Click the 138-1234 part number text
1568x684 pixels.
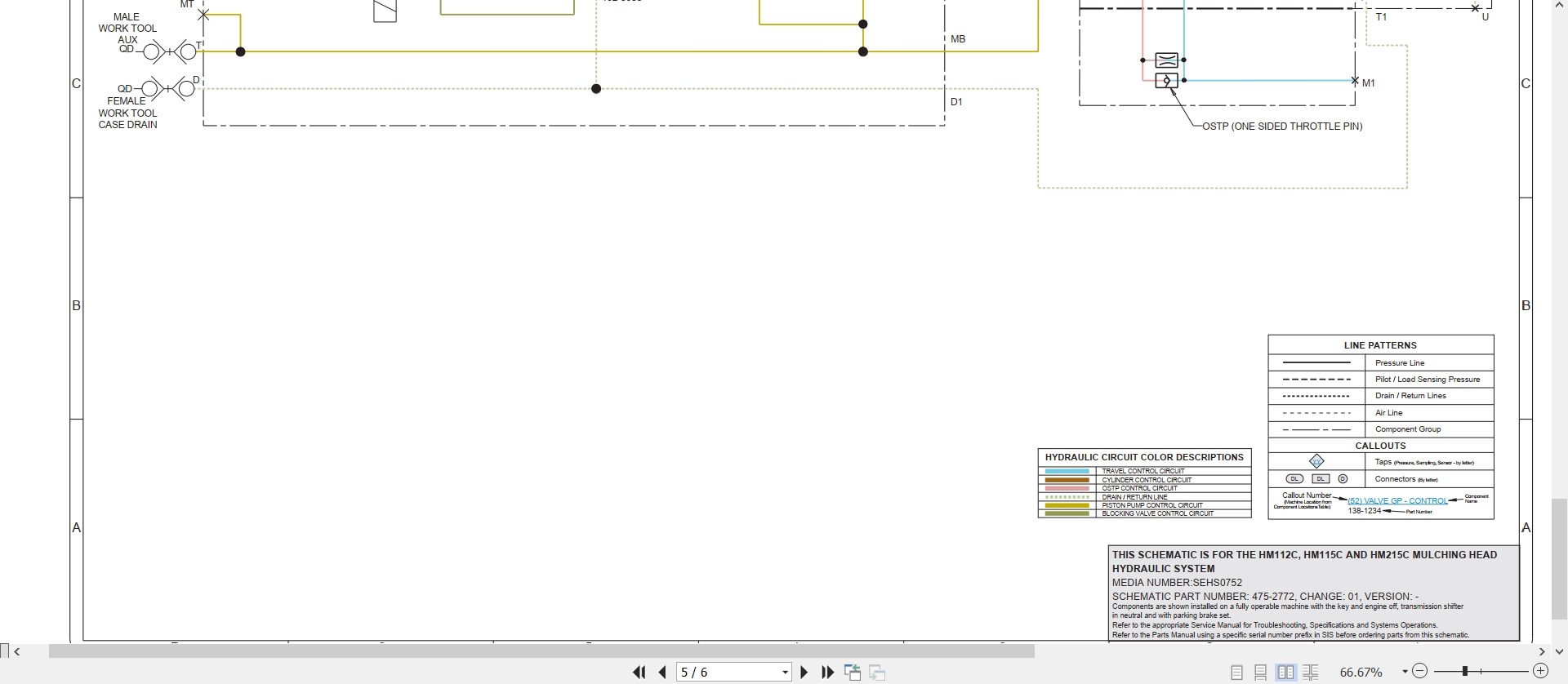pyautogui.click(x=1364, y=511)
